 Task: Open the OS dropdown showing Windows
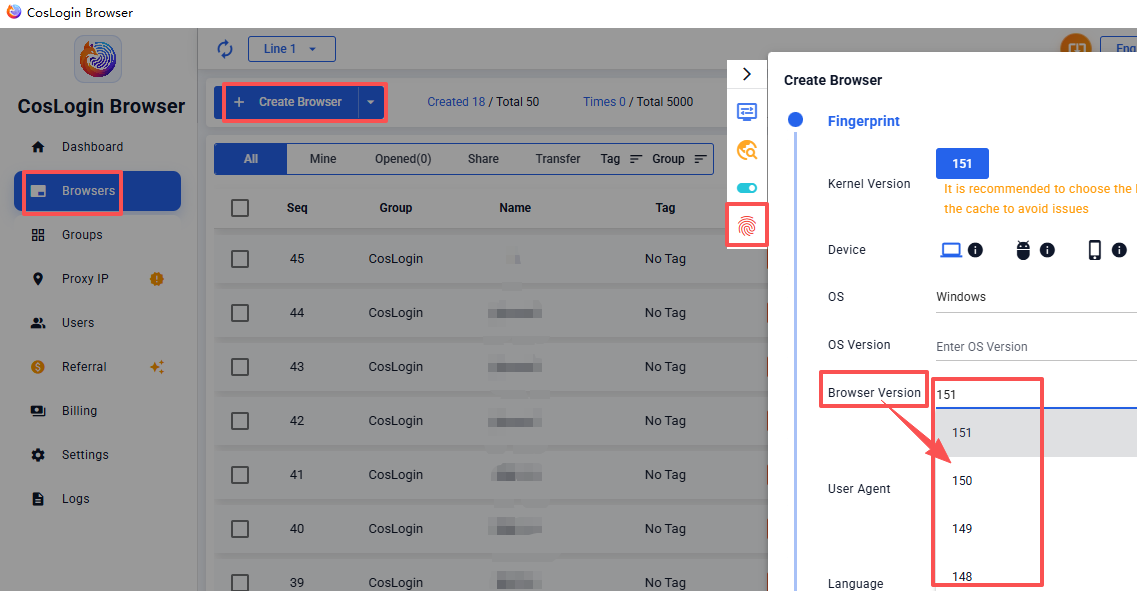pyautogui.click(x=1036, y=297)
